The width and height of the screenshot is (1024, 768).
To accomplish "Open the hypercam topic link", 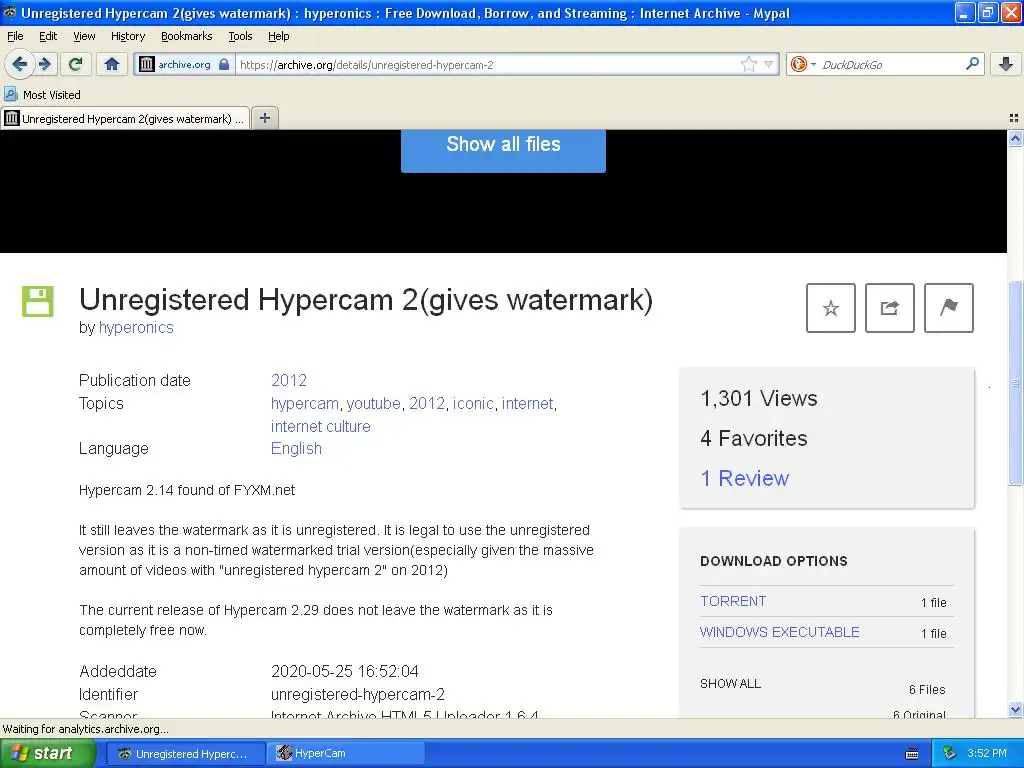I will [304, 404].
